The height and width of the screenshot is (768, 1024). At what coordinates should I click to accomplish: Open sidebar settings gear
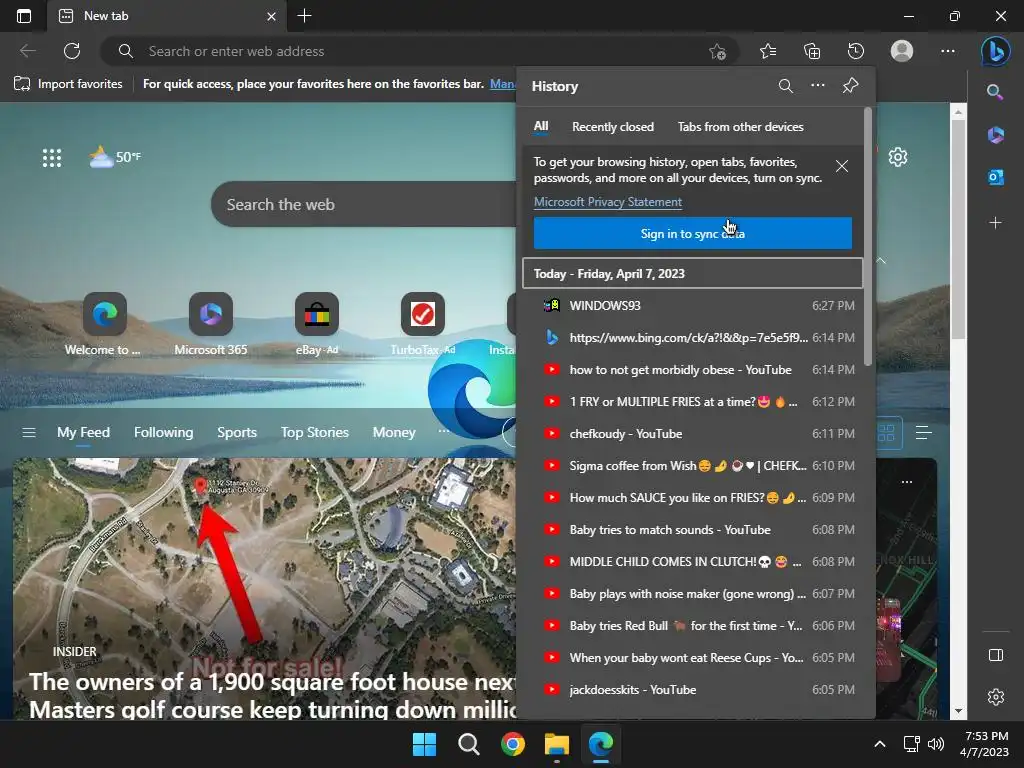[995, 697]
